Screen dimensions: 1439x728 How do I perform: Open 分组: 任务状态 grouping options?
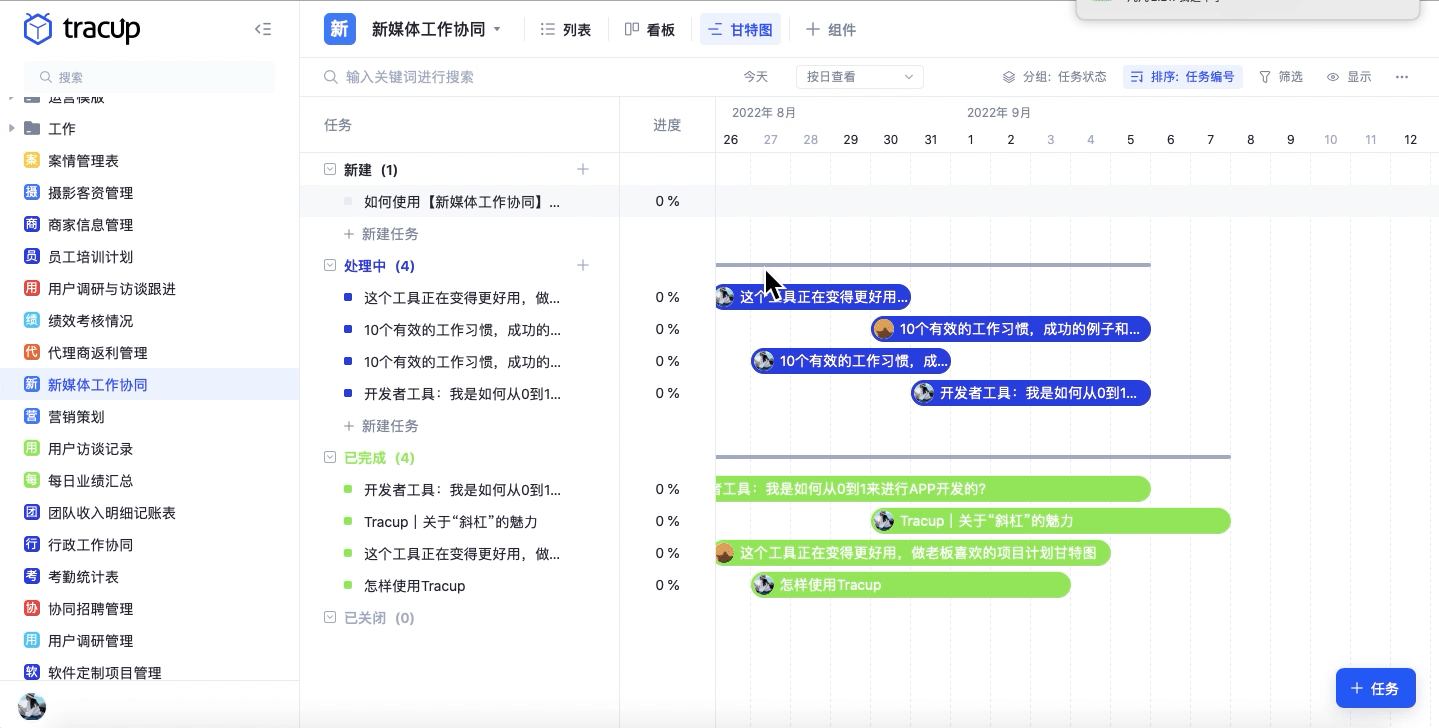tap(1054, 77)
